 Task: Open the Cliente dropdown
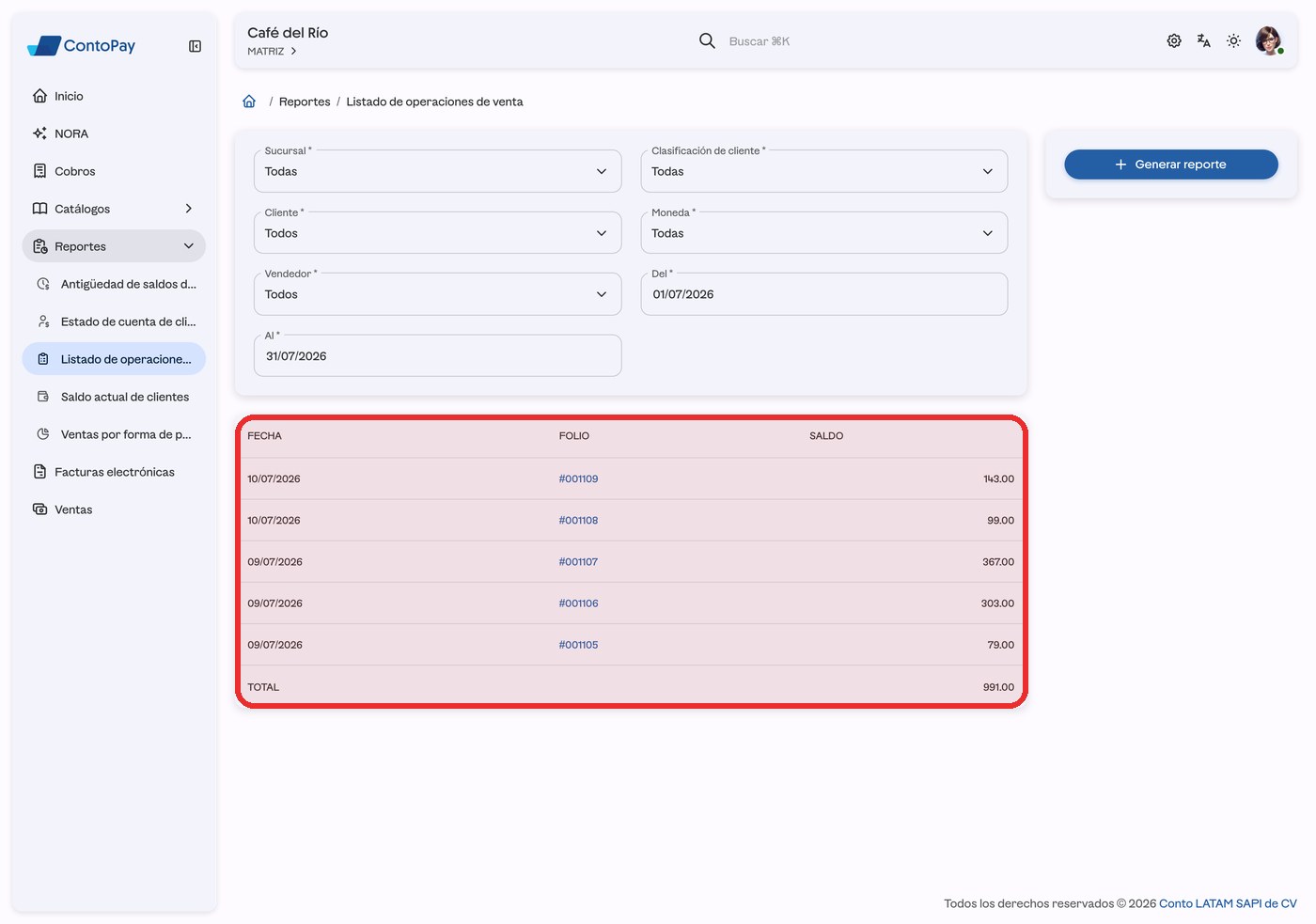point(437,233)
